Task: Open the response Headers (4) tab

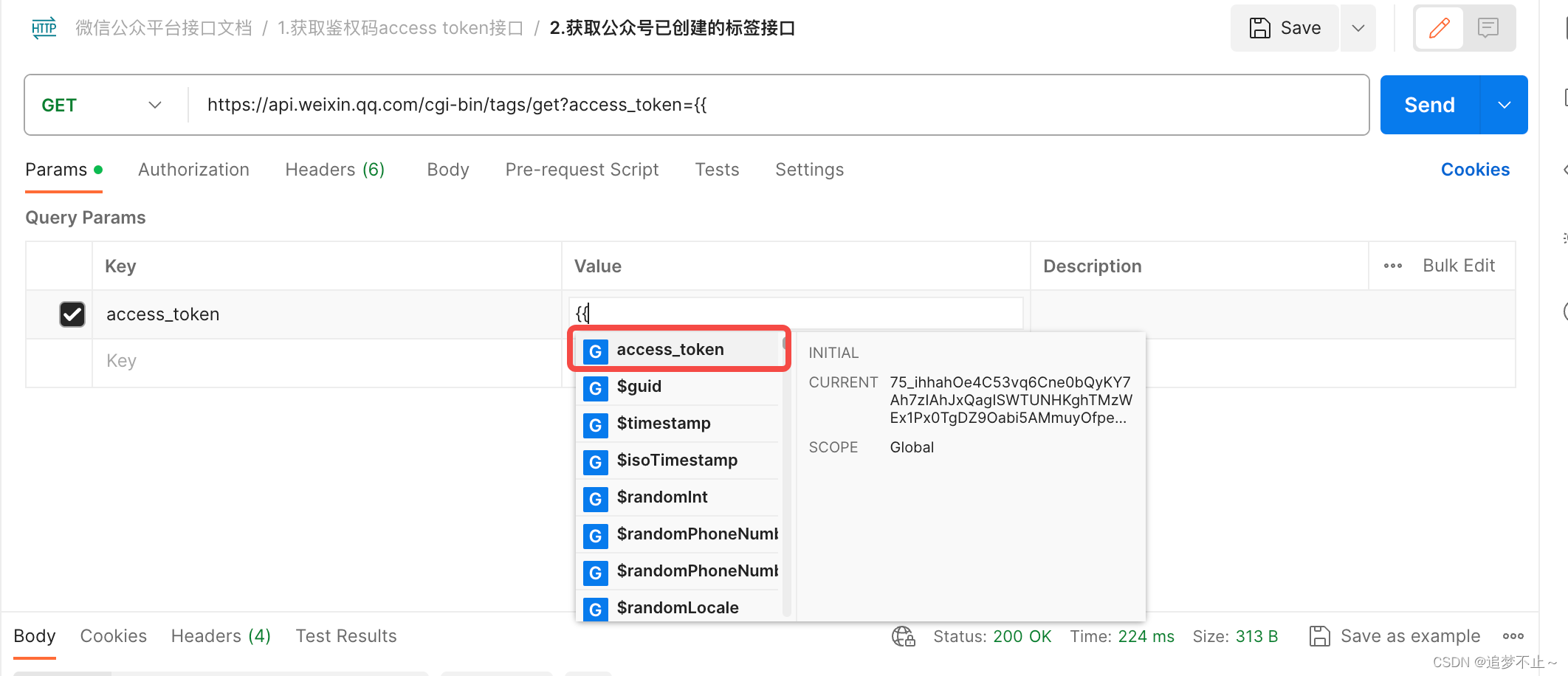Action: 221,636
